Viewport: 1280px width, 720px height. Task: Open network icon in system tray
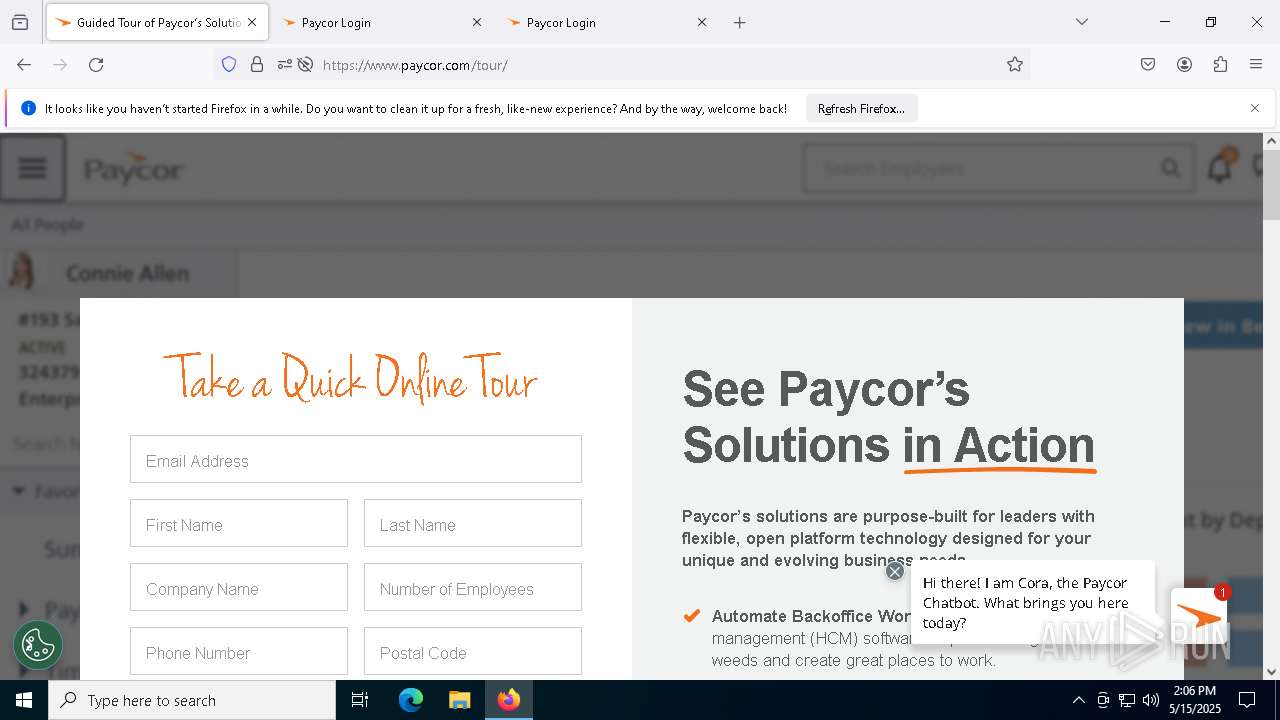point(1127,700)
